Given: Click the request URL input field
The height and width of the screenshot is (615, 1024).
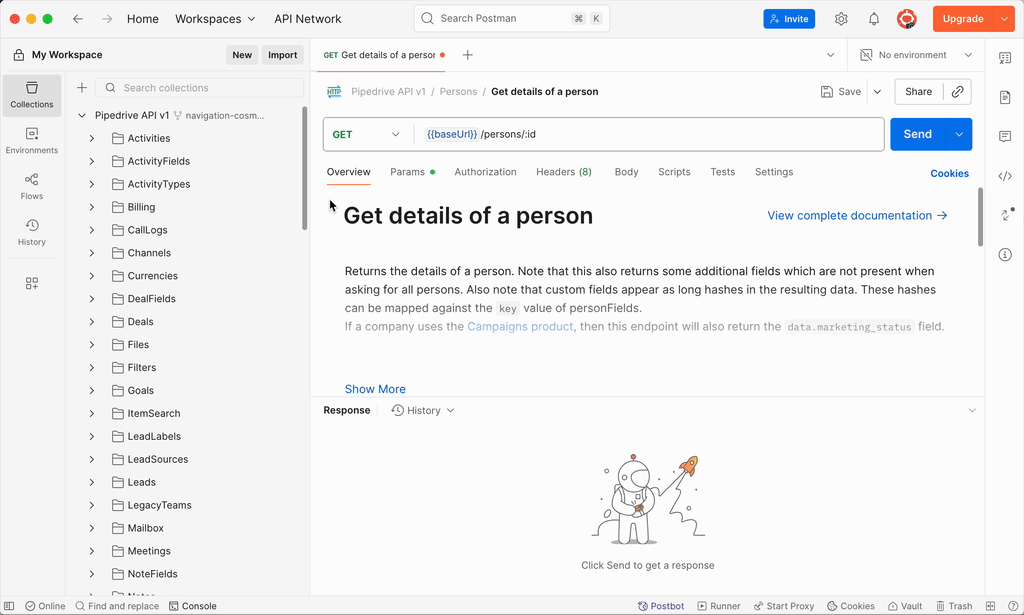Looking at the screenshot, I should coord(649,134).
